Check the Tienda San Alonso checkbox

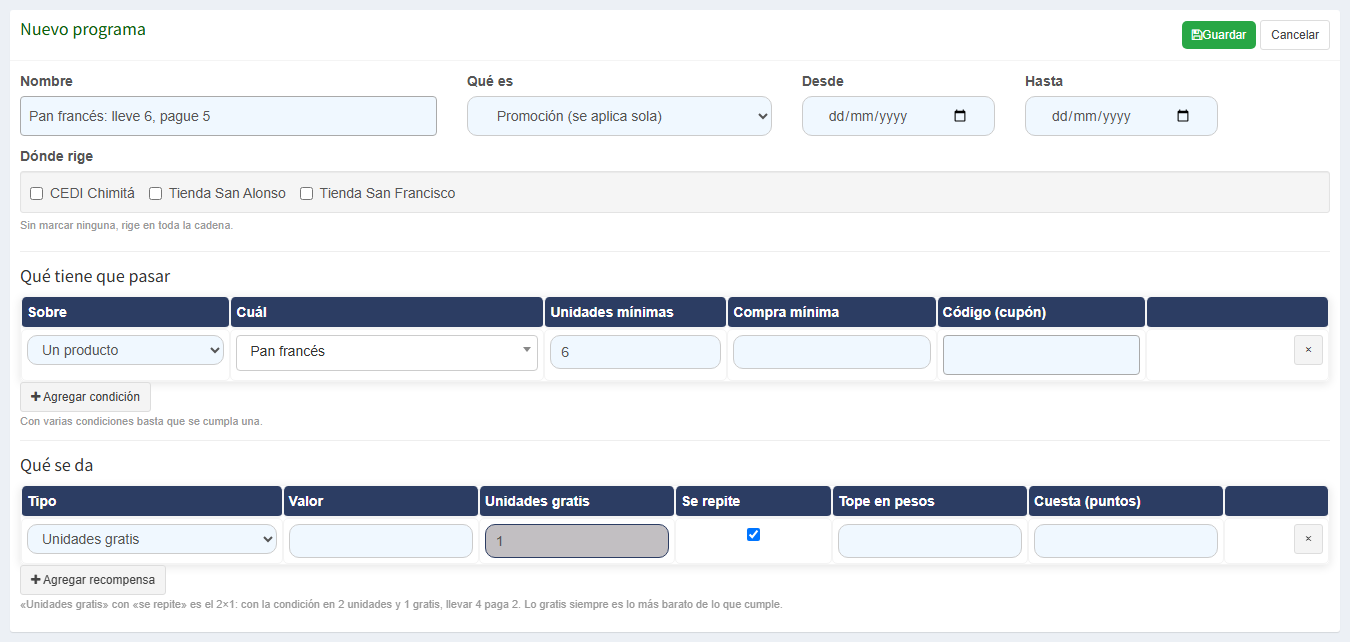156,193
